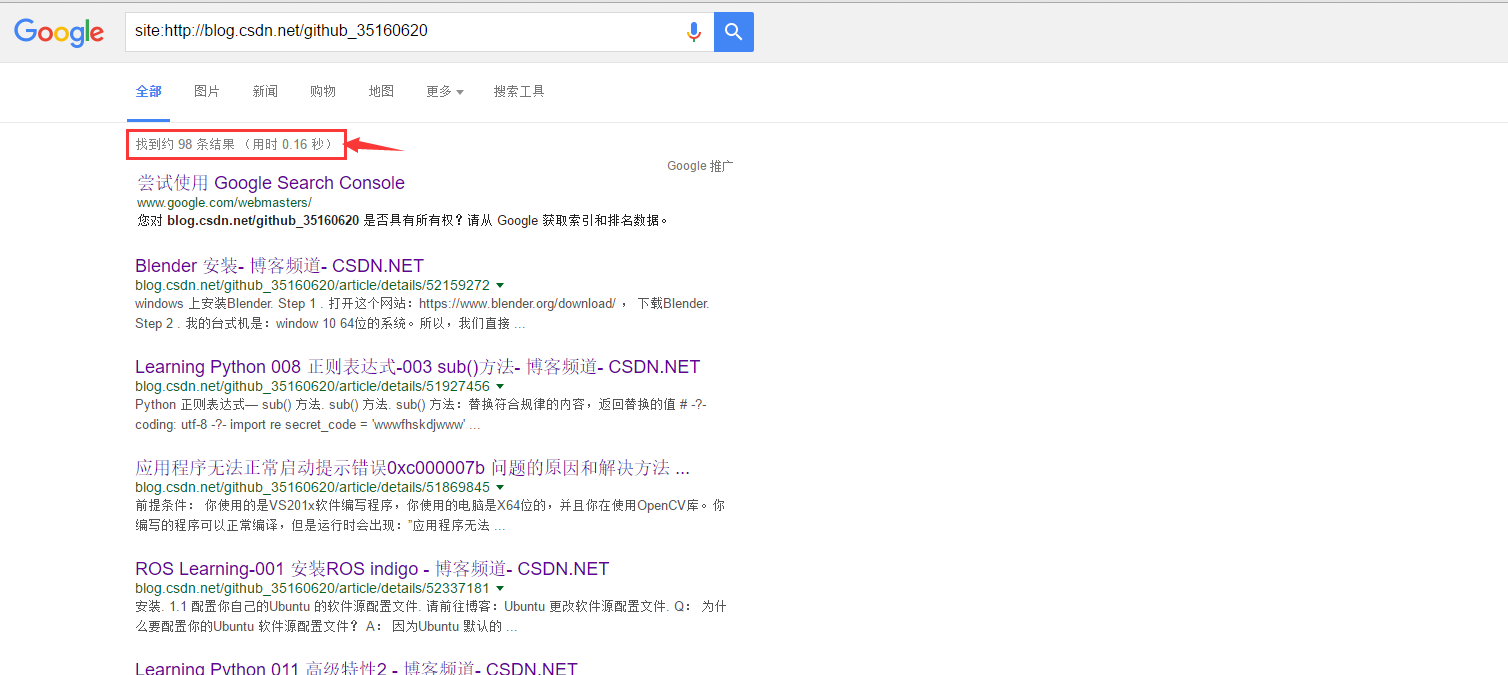This screenshot has height=675, width=1508.
Task: Switch to the 图片 tab
Action: [x=207, y=91]
